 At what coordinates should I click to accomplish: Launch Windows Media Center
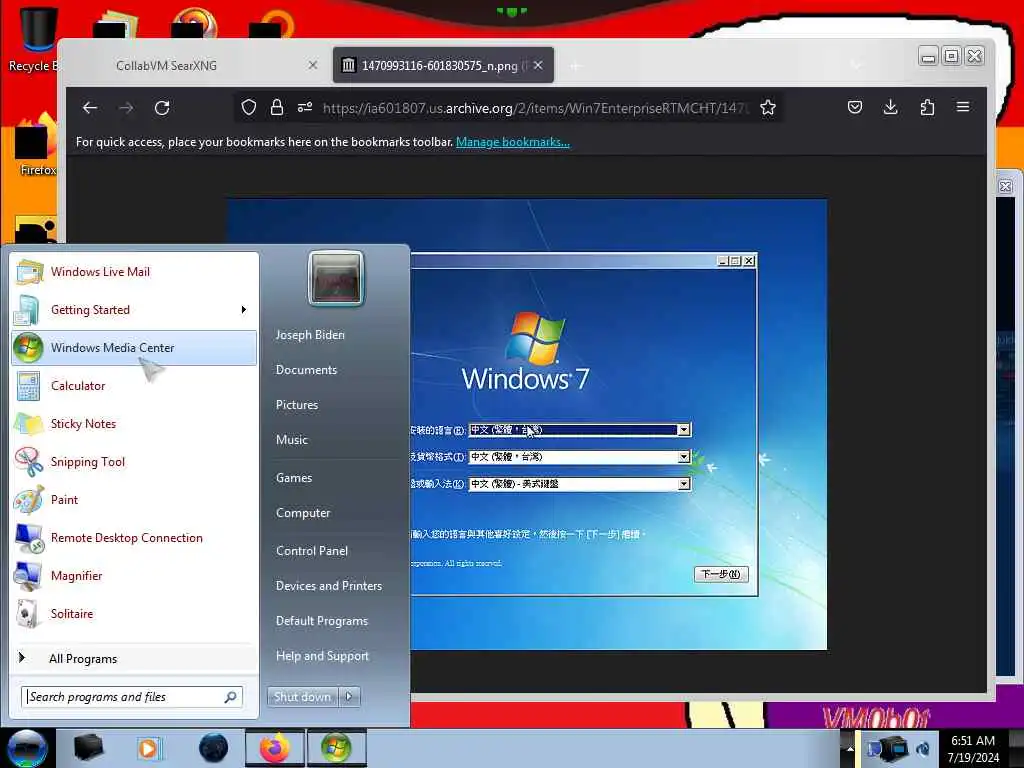click(x=135, y=347)
